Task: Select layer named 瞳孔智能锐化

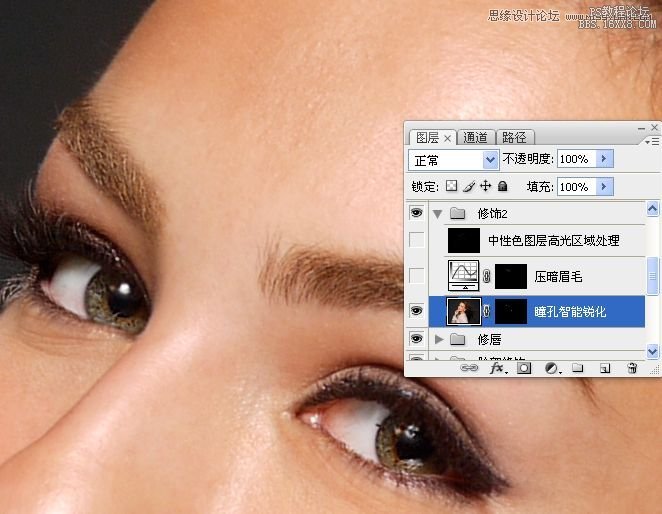Action: pos(570,312)
